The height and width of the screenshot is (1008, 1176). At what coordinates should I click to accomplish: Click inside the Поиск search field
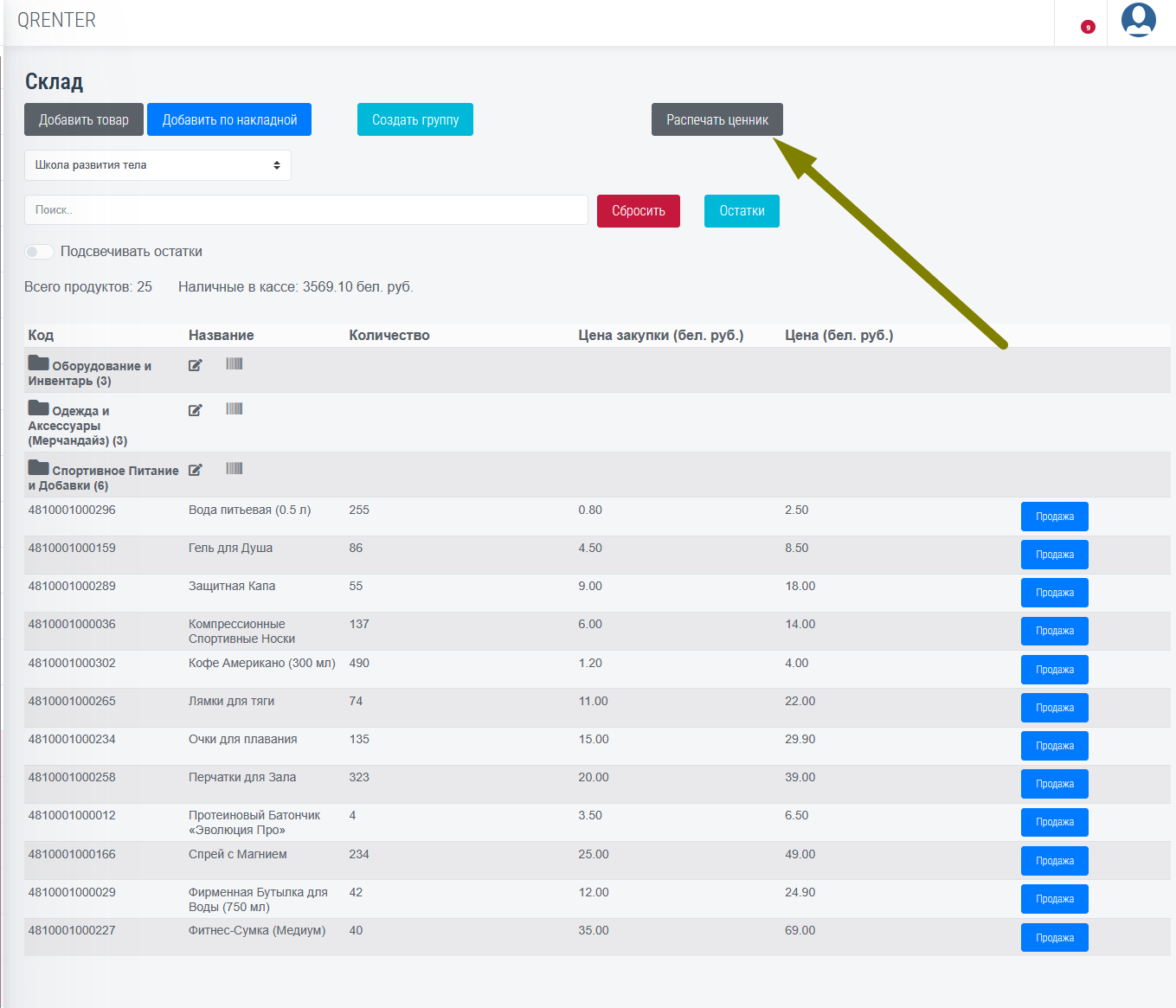tap(306, 210)
